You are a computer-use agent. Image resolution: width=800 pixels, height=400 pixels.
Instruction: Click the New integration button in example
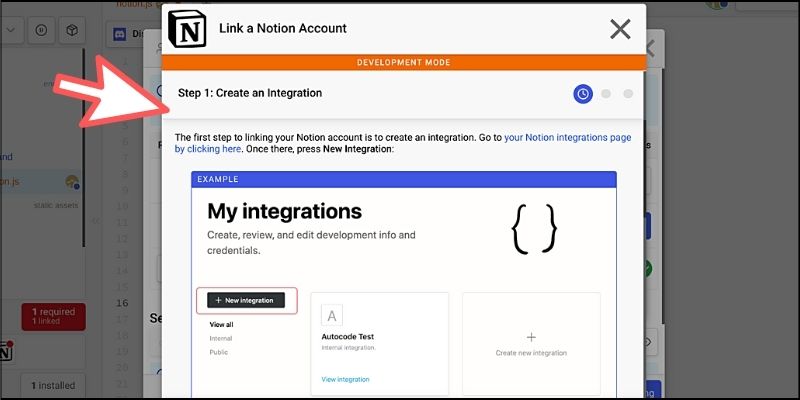point(246,301)
